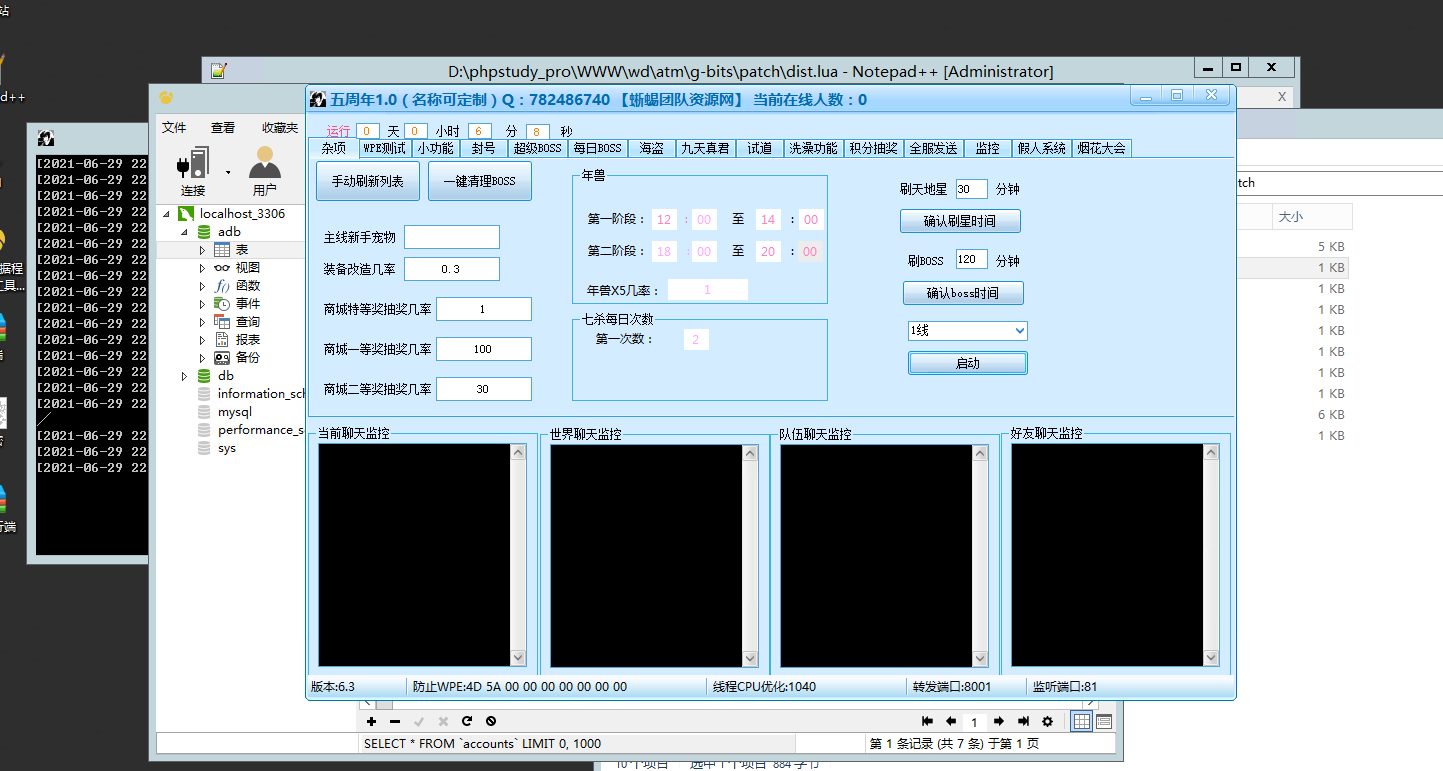Click the 查询 query icon
1443x771 pixels.
(222, 321)
